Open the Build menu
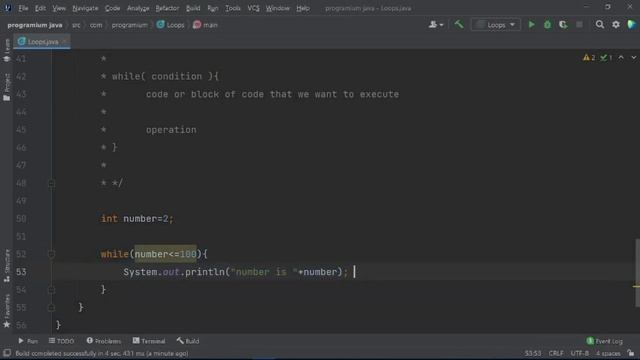 (x=193, y=8)
